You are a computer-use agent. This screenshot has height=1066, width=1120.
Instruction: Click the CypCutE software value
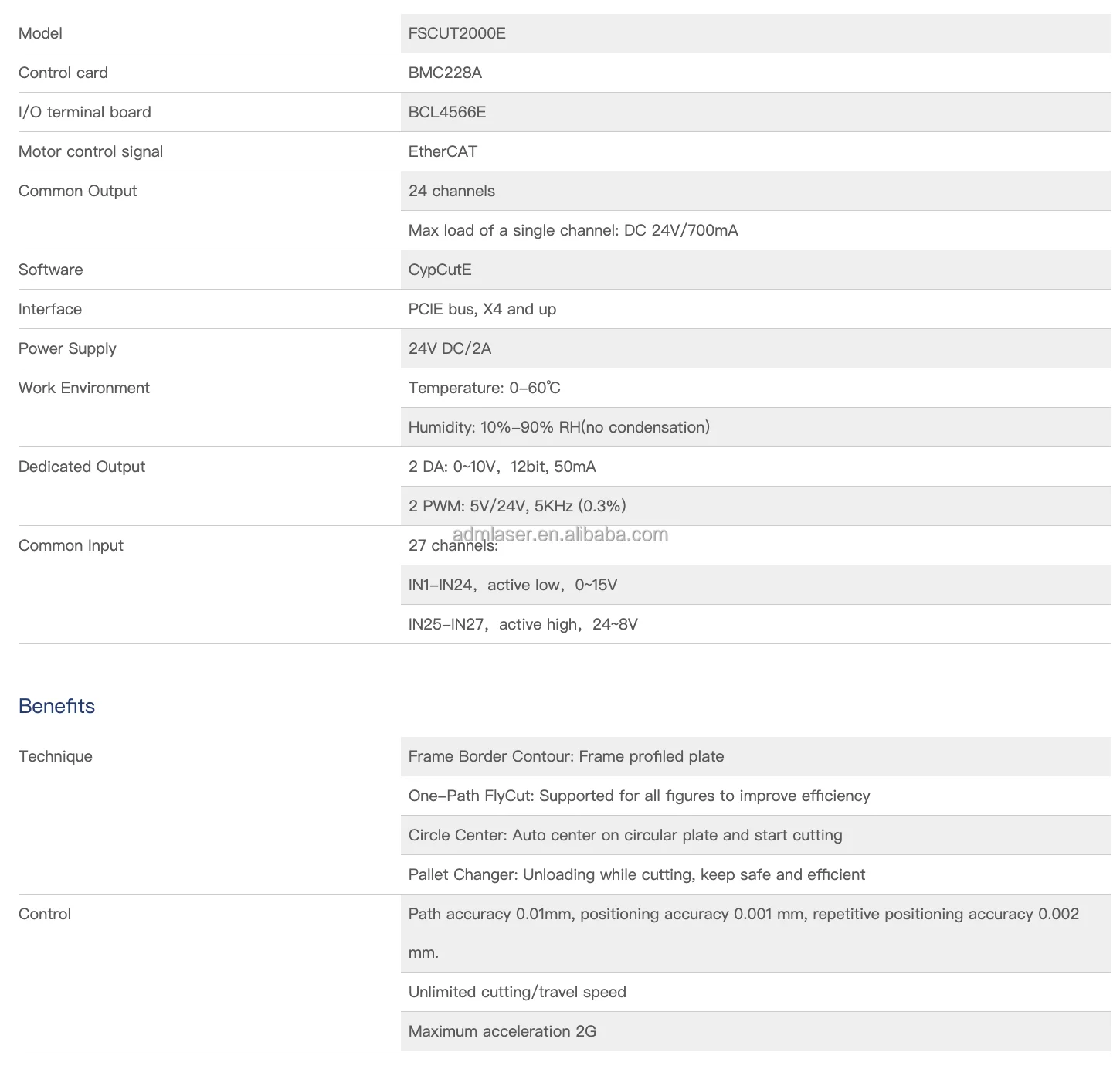(440, 270)
